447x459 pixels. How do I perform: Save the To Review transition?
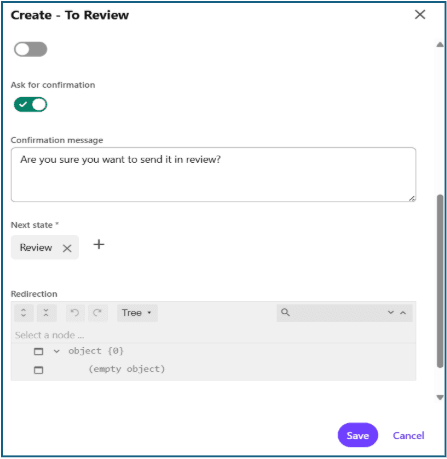[358, 435]
